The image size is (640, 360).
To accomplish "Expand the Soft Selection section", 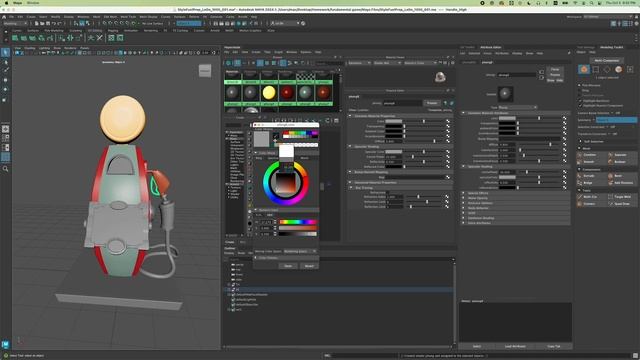I will 580,141.
